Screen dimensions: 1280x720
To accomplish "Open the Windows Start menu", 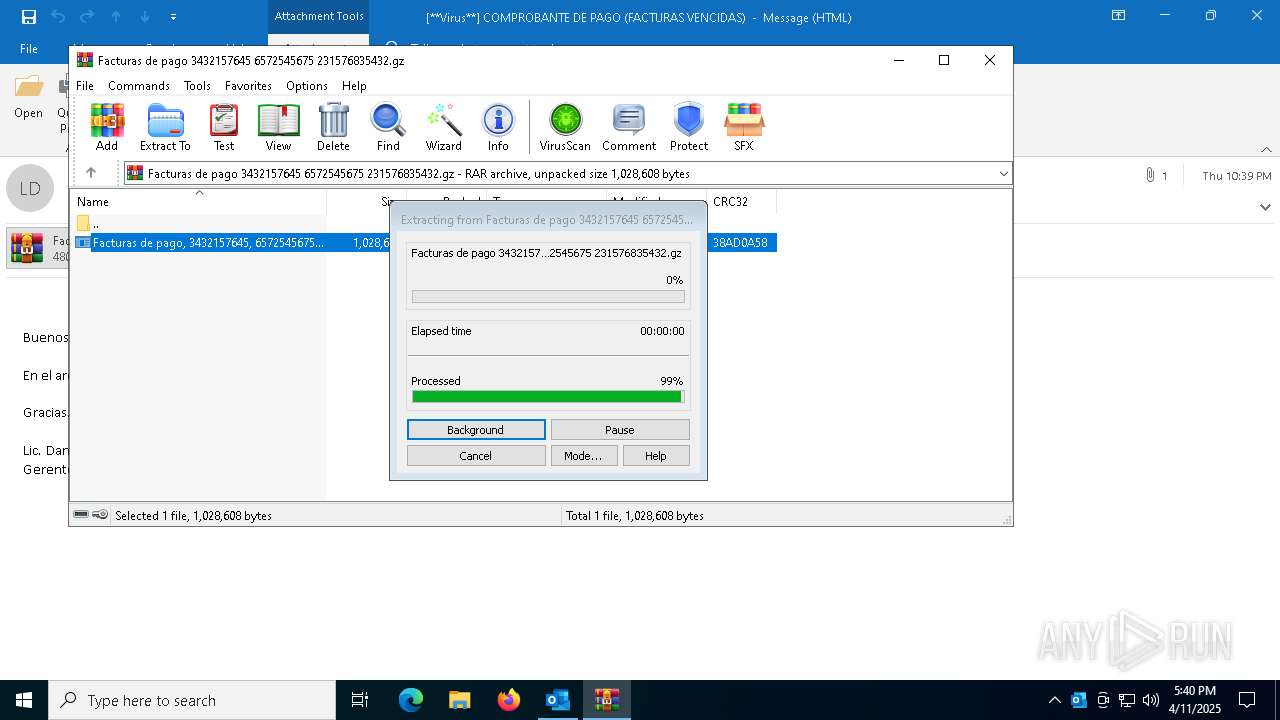I will coord(24,700).
